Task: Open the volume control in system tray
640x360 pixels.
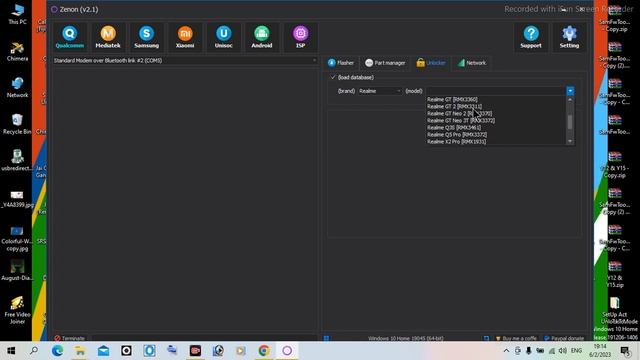Action: 562,351
